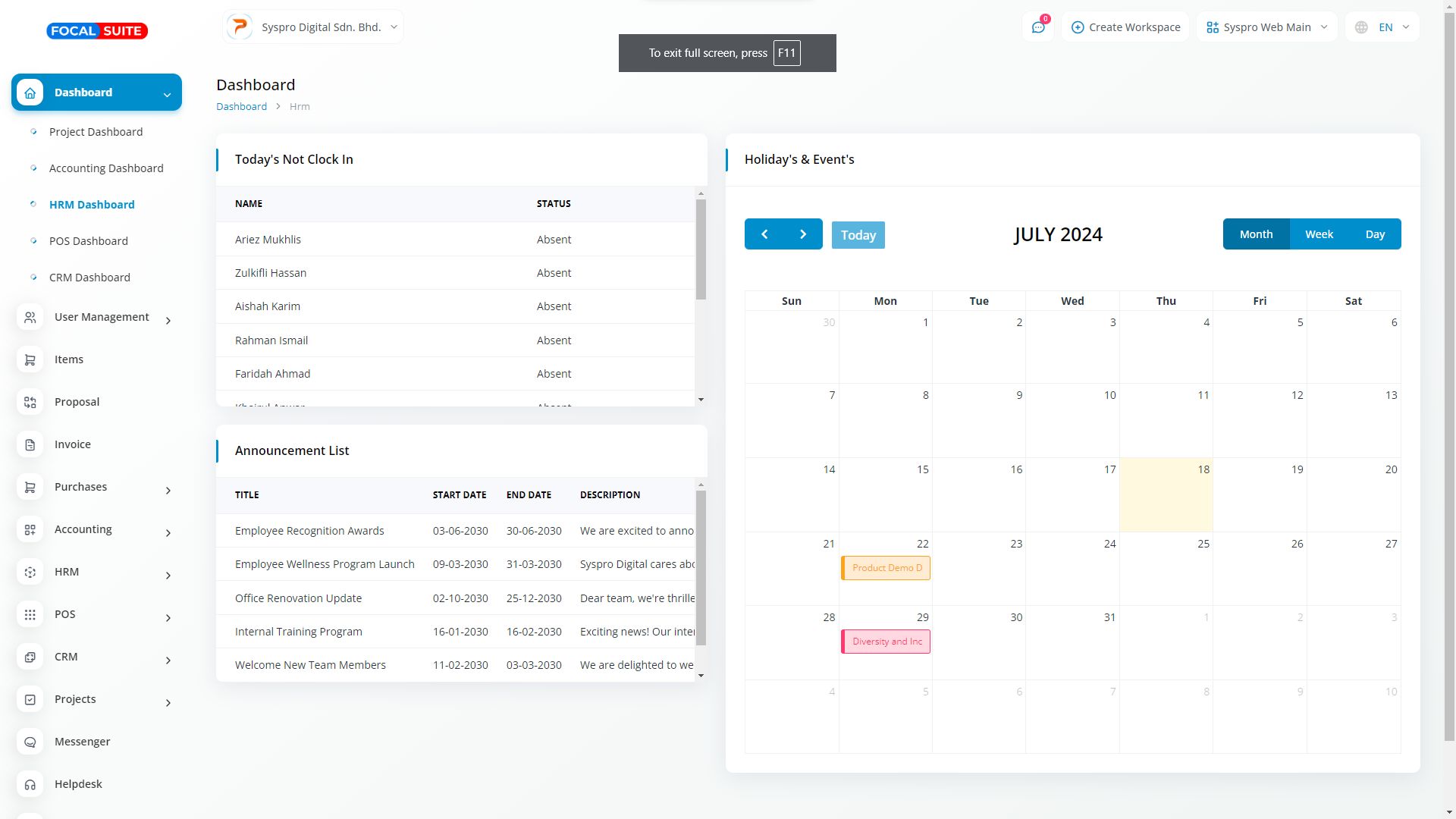The width and height of the screenshot is (1456, 819).
Task: Click the Messenger chat bubble icon
Action: (x=30, y=742)
